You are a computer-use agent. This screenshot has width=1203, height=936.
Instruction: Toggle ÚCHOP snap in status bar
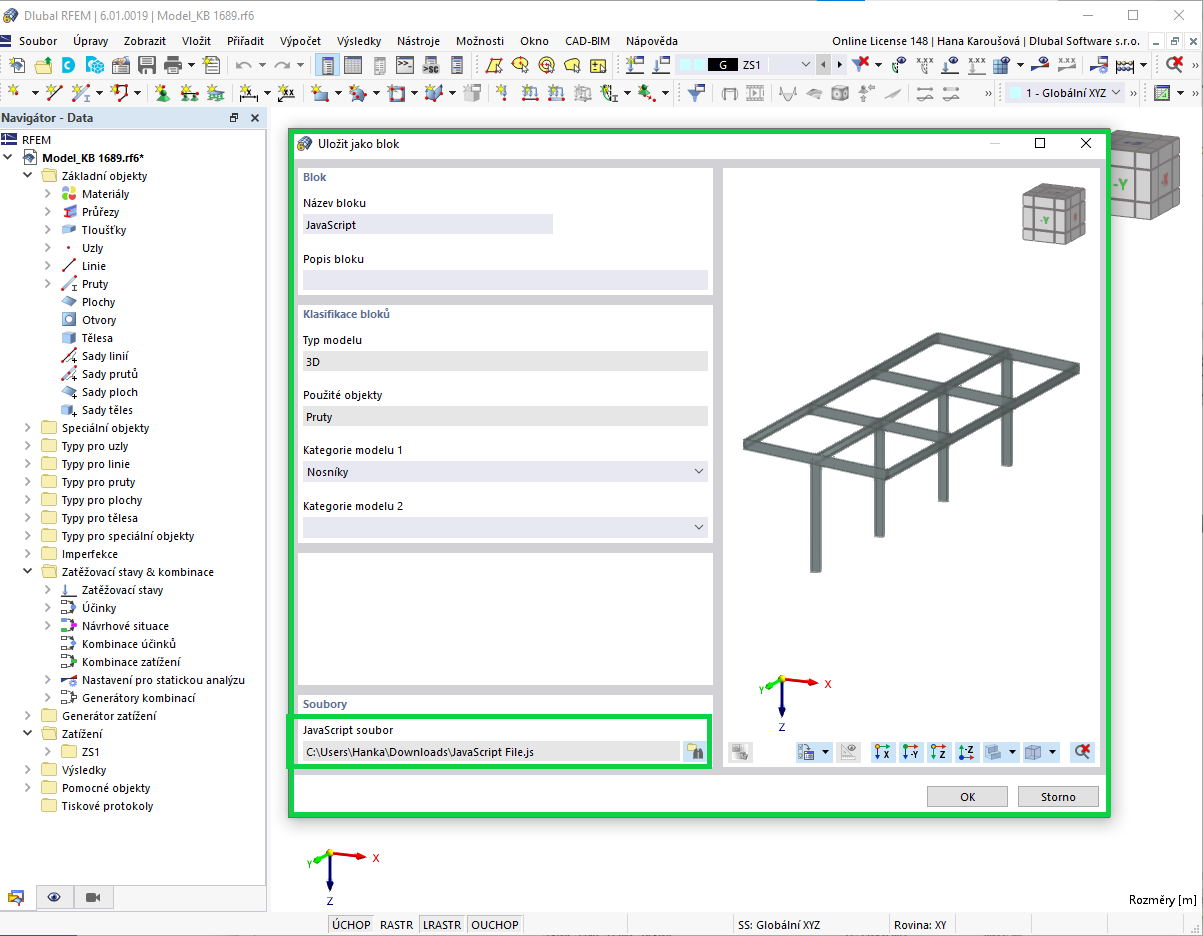351,925
